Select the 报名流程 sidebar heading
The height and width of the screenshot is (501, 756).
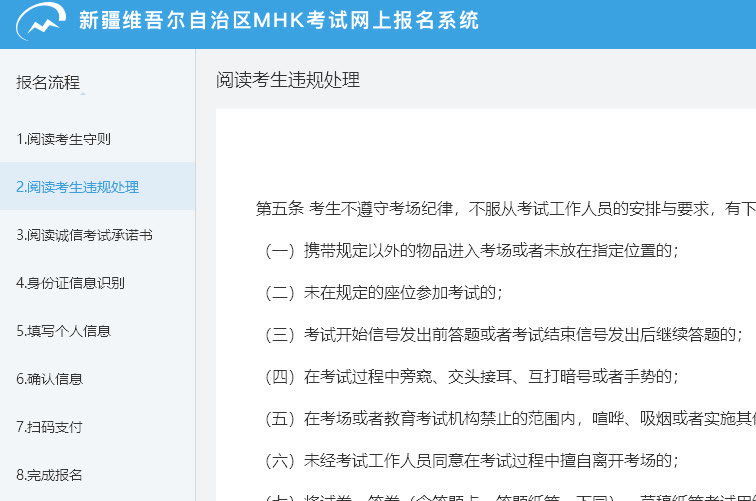48,83
